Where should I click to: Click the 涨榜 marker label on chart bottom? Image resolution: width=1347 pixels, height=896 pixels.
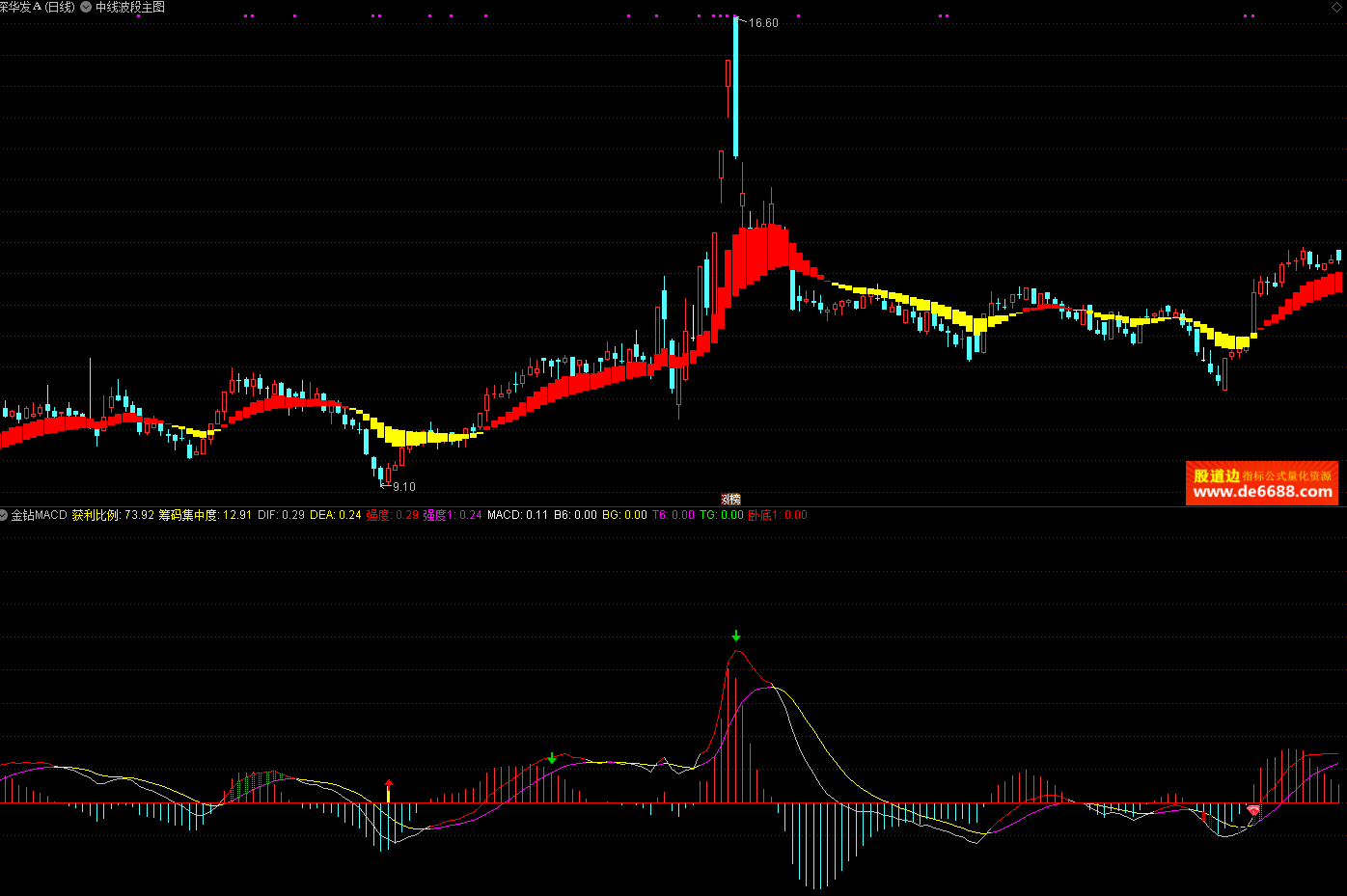point(731,499)
